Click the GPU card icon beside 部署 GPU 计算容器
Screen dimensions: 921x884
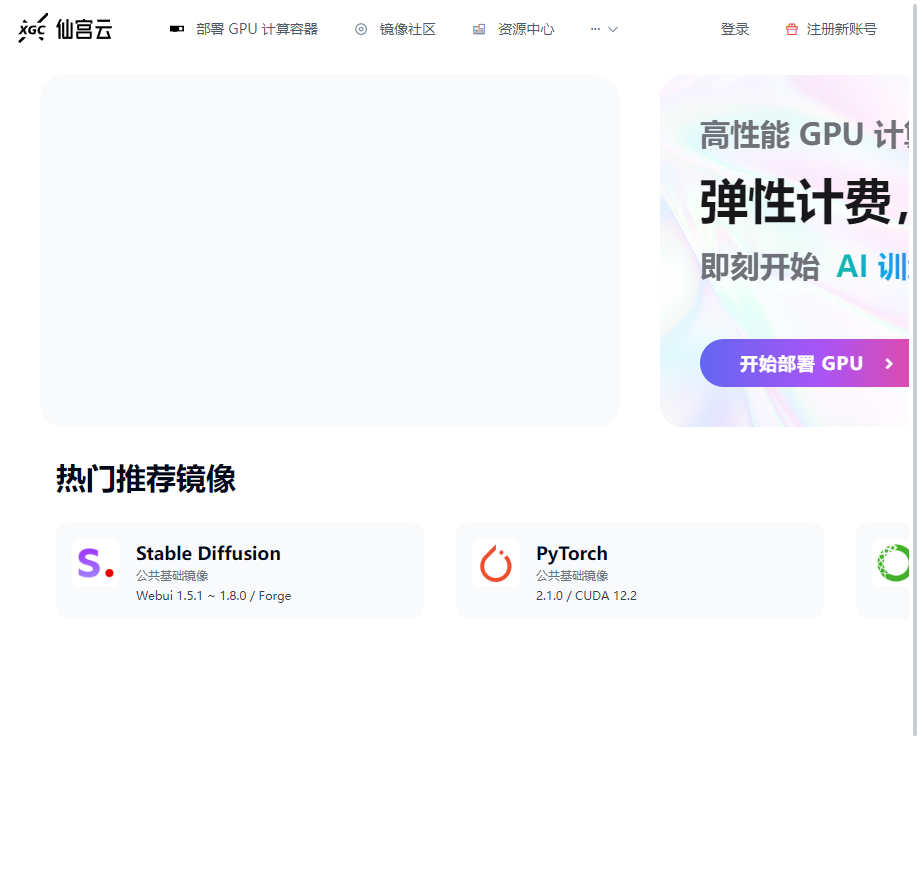[x=177, y=29]
